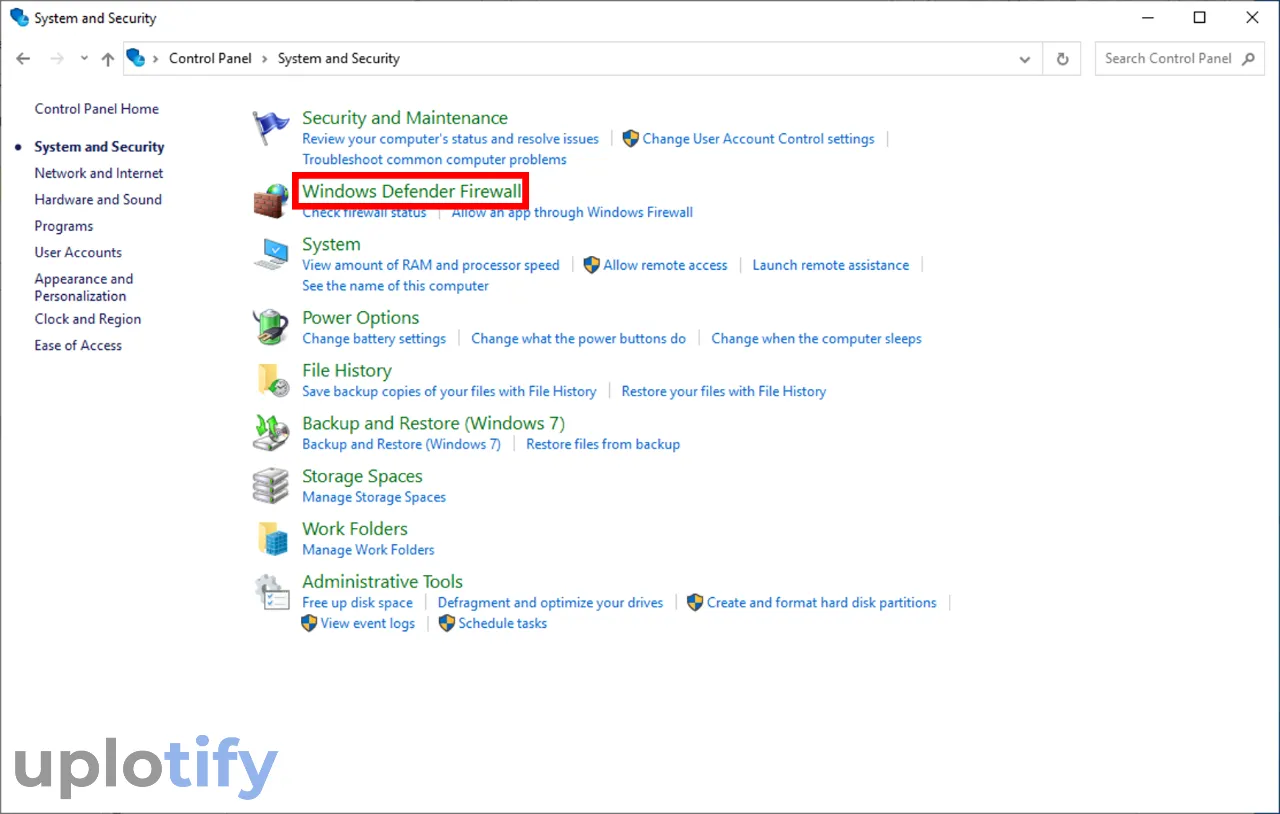1280x814 pixels.
Task: Select Appearance and Personalization in sidebar
Action: [x=84, y=287]
